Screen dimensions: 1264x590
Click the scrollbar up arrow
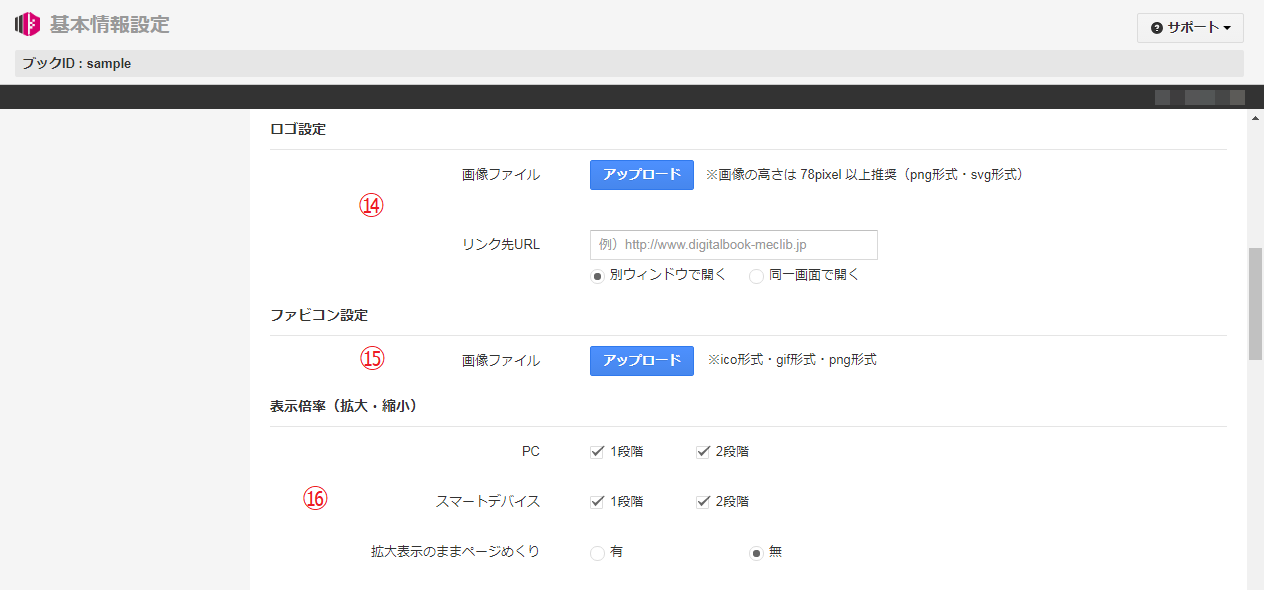click(x=1255, y=118)
